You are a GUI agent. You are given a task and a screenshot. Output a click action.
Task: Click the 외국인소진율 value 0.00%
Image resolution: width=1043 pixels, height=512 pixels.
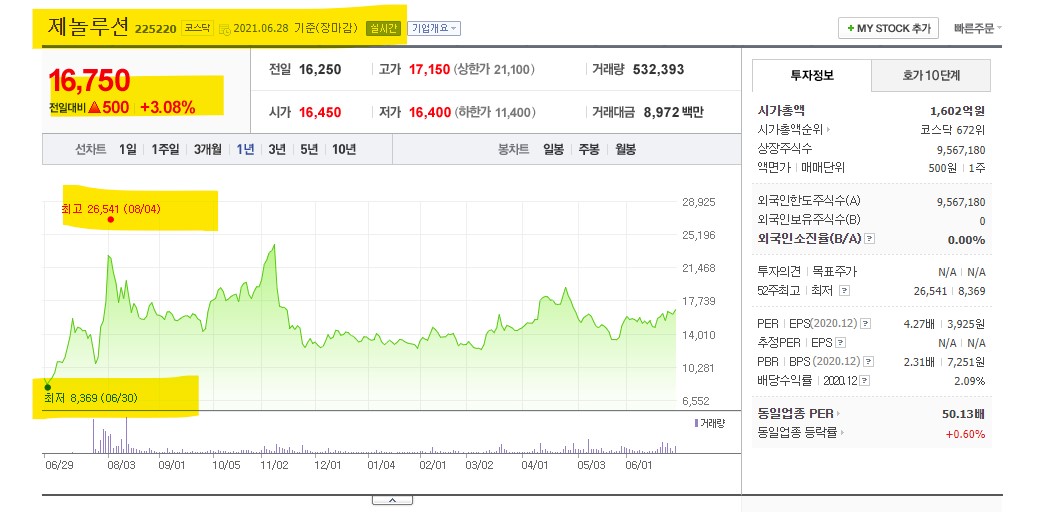click(967, 239)
